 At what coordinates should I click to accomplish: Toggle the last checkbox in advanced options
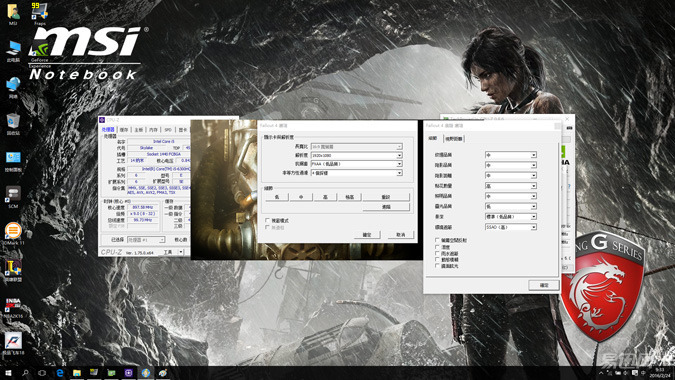pos(437,266)
